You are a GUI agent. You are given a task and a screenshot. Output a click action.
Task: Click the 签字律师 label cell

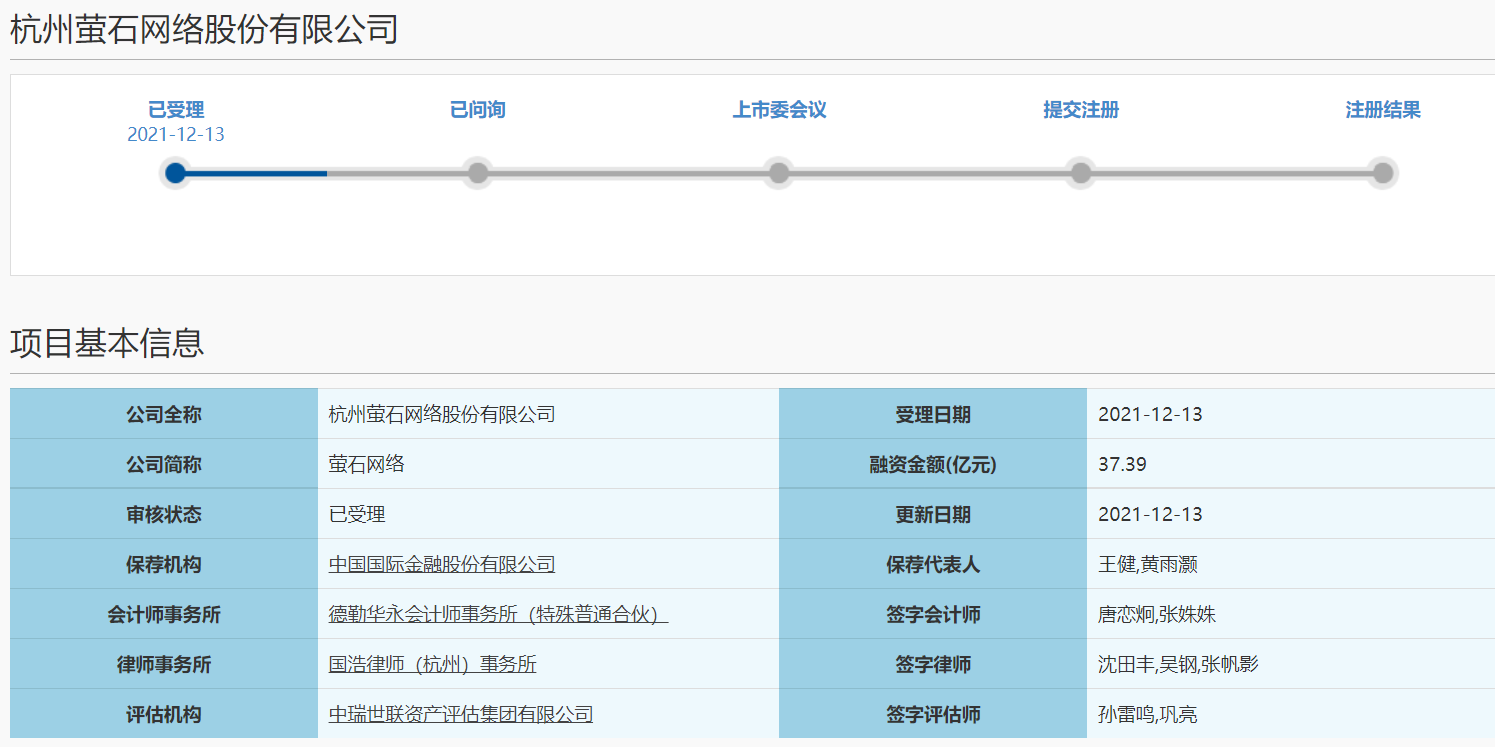(x=933, y=664)
